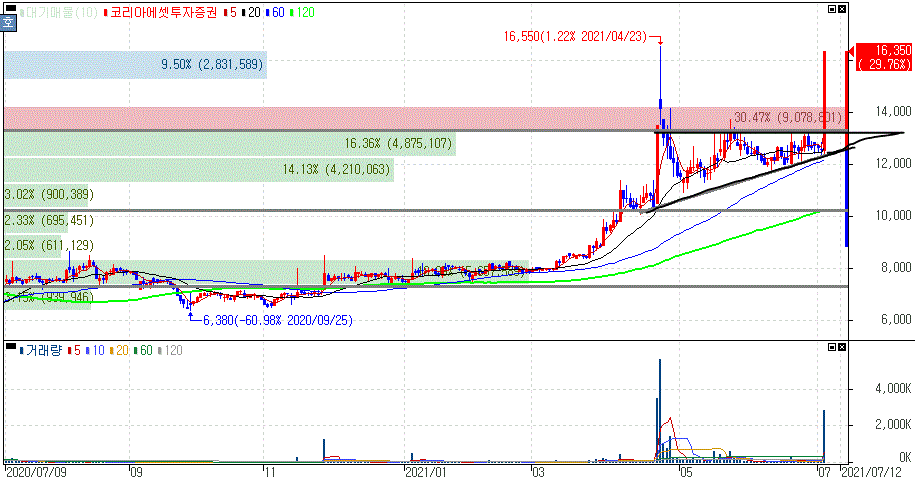Screen dimensions: 915x480
Task: Select the blue 60 moving average legend
Action: [x=275, y=12]
